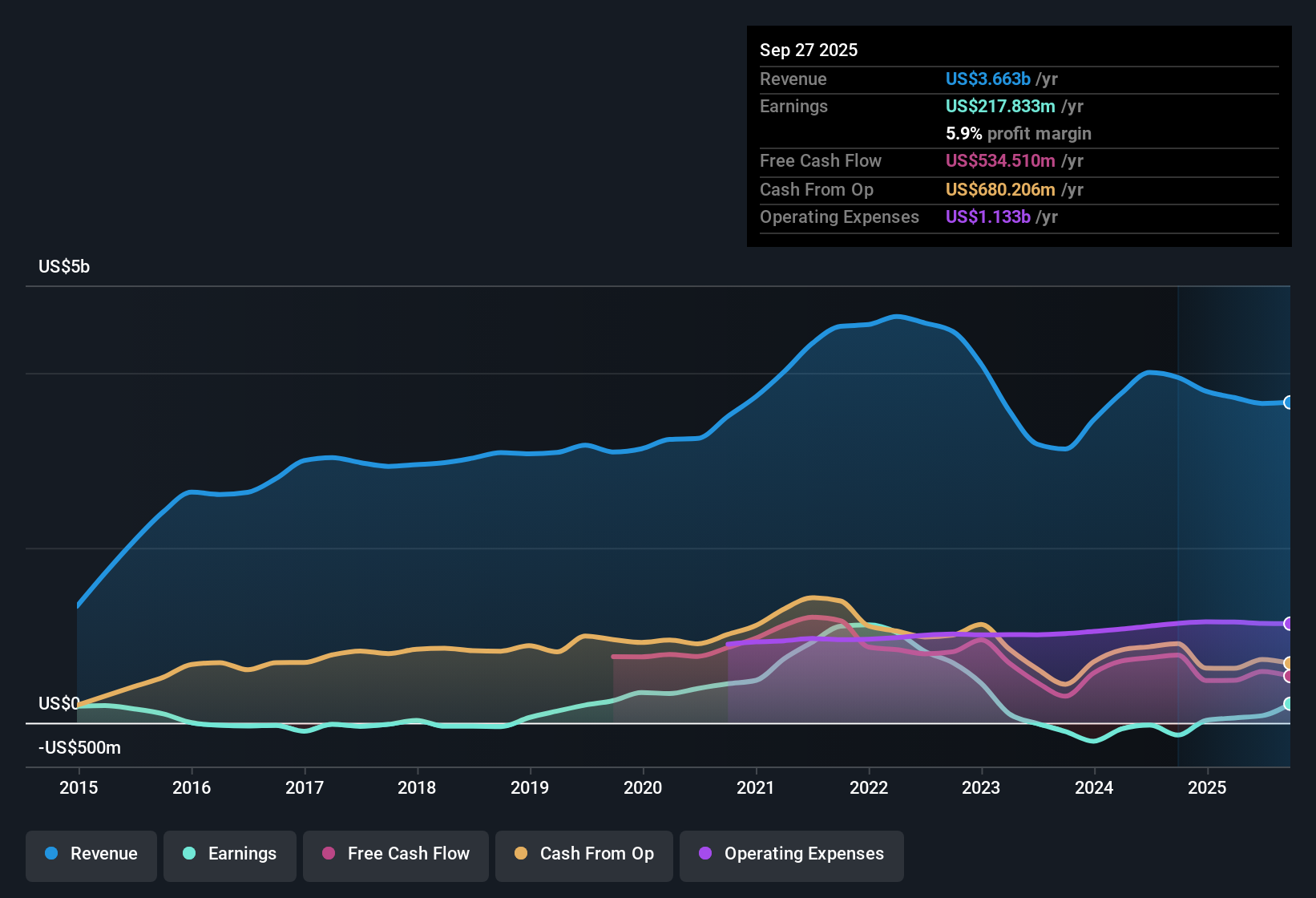This screenshot has height=898, width=1316.
Task: Click the US$0 y-axis label
Action: coord(59,703)
